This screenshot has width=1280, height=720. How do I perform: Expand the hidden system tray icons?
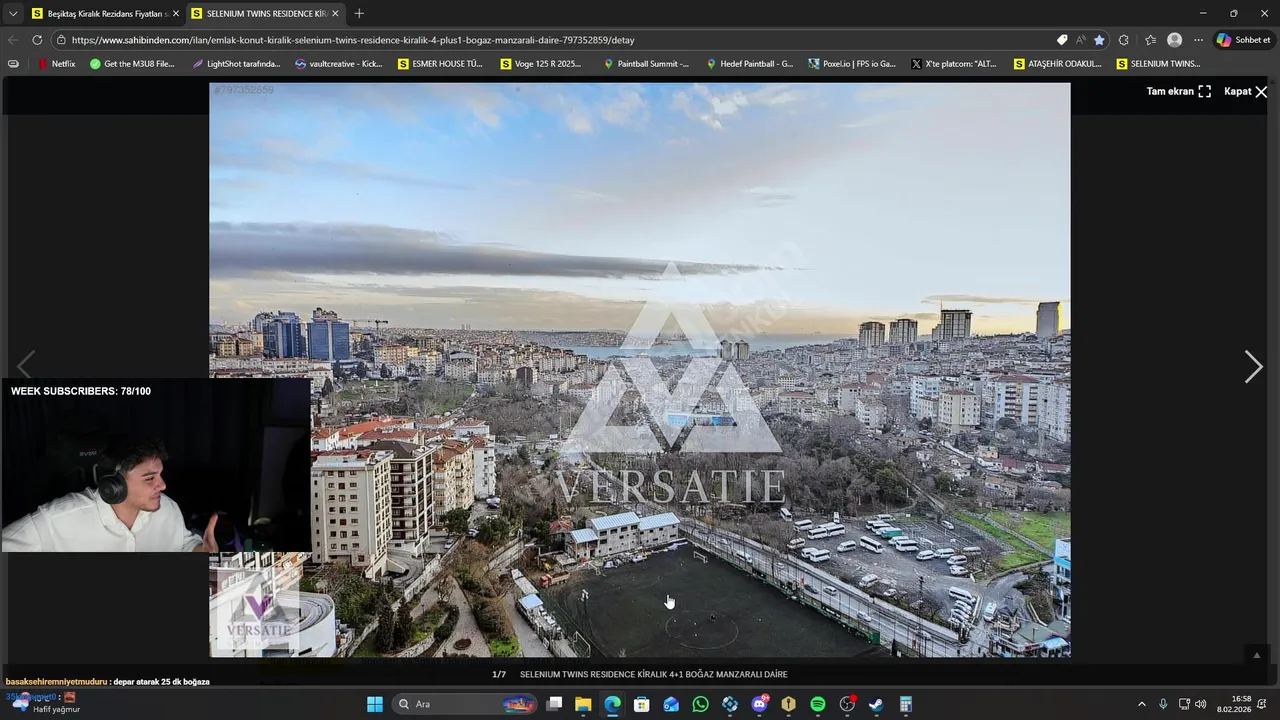(x=1142, y=704)
